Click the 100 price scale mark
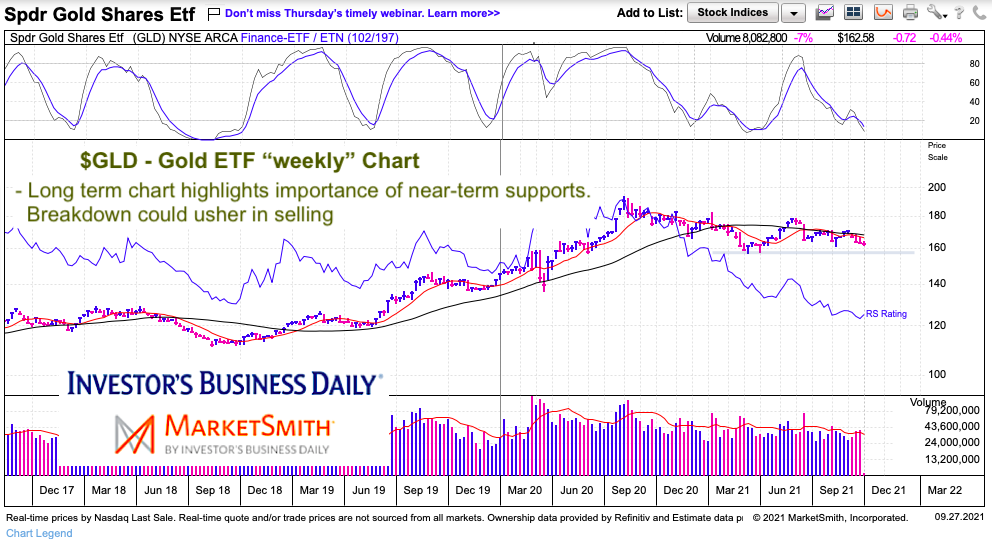992x539 pixels. [937, 374]
